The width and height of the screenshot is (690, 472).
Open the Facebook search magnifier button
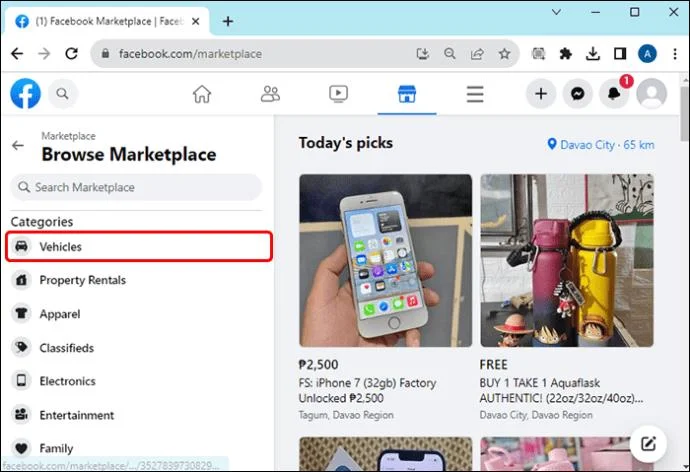[62, 94]
